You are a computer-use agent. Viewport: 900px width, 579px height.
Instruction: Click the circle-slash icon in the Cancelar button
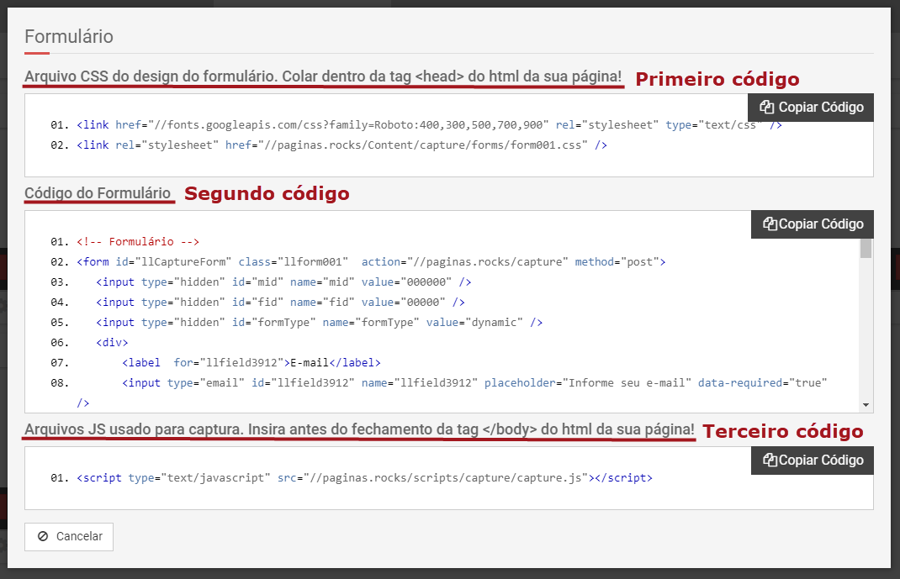click(43, 537)
